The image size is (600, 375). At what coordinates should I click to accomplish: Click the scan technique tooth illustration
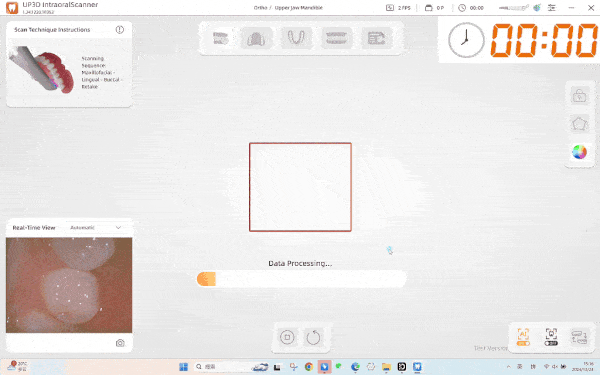point(41,70)
